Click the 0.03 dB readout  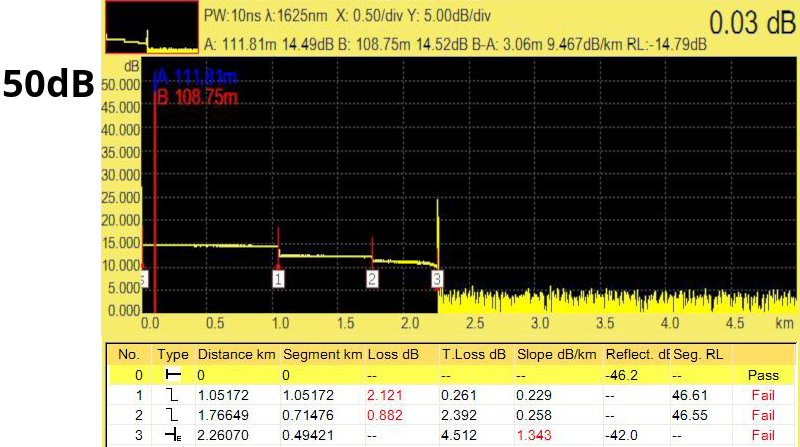point(752,22)
